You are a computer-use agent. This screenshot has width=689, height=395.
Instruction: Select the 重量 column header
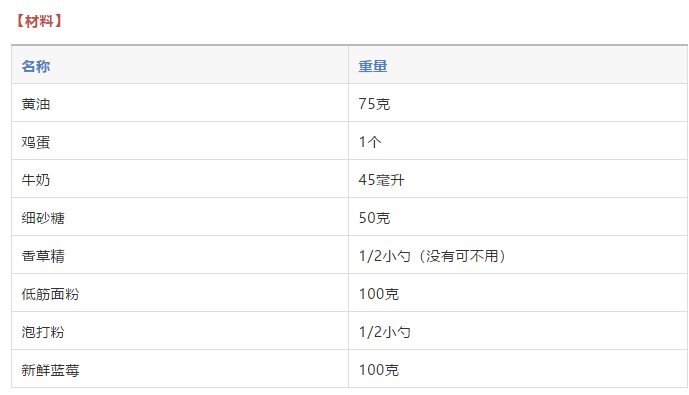coord(518,65)
